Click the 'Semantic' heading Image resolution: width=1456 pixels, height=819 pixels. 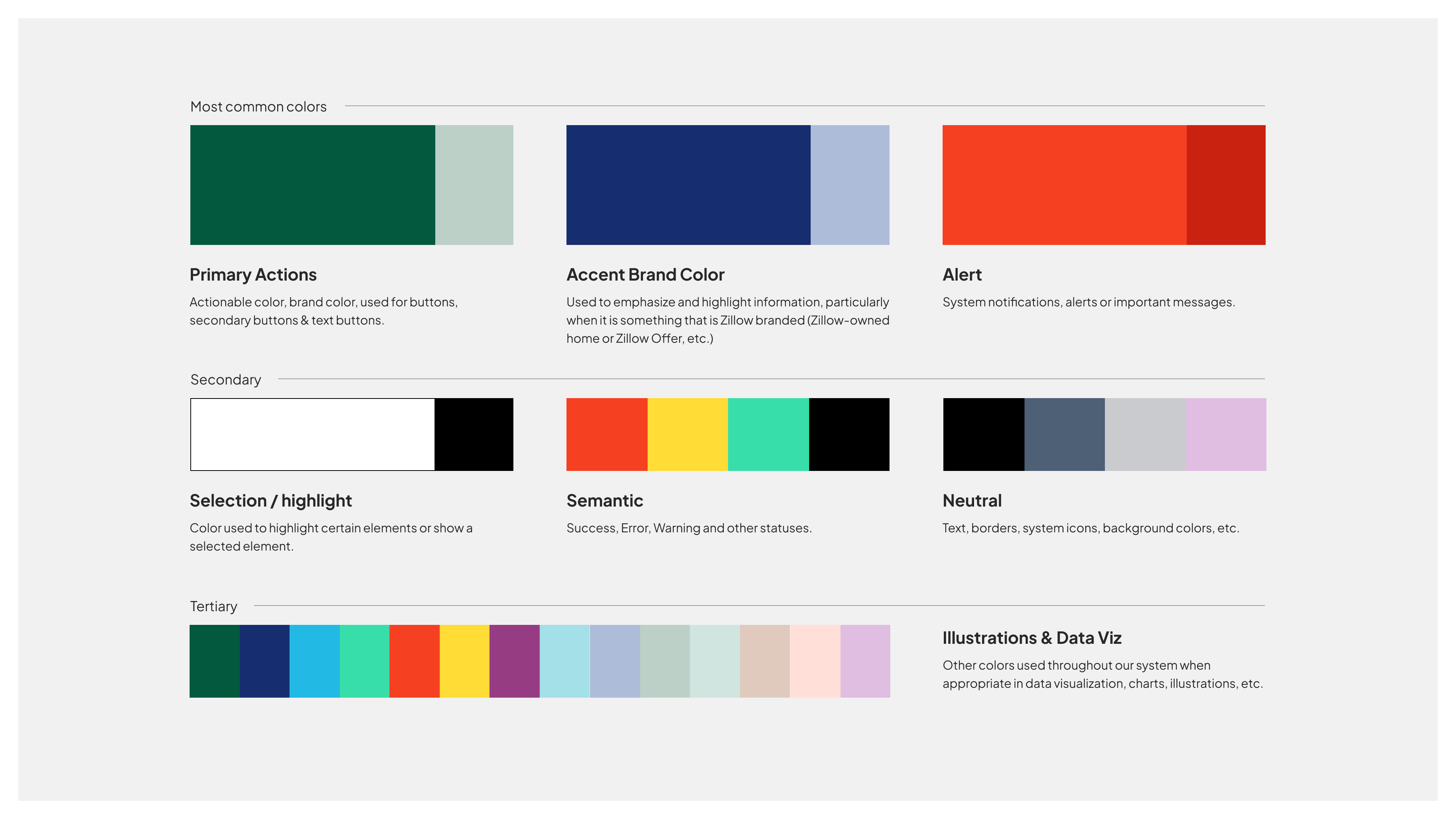pyautogui.click(x=605, y=501)
